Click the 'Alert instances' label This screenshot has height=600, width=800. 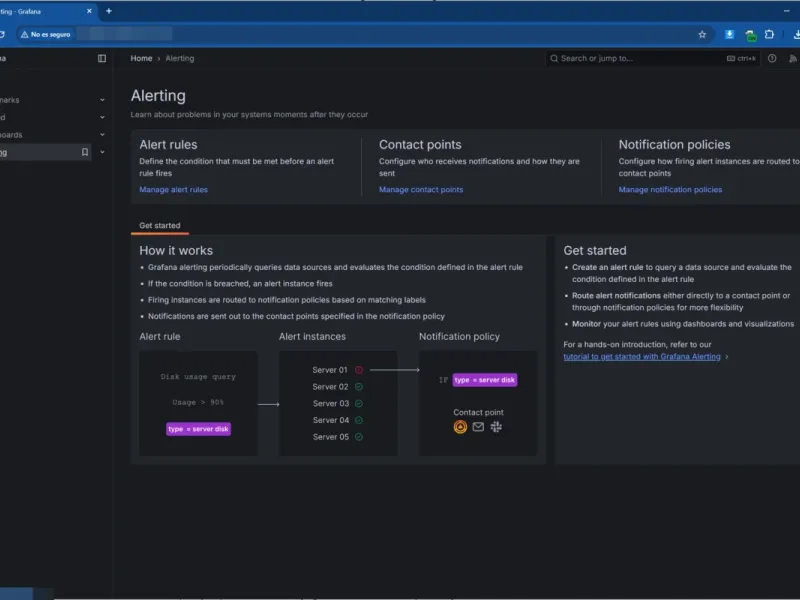pos(312,337)
